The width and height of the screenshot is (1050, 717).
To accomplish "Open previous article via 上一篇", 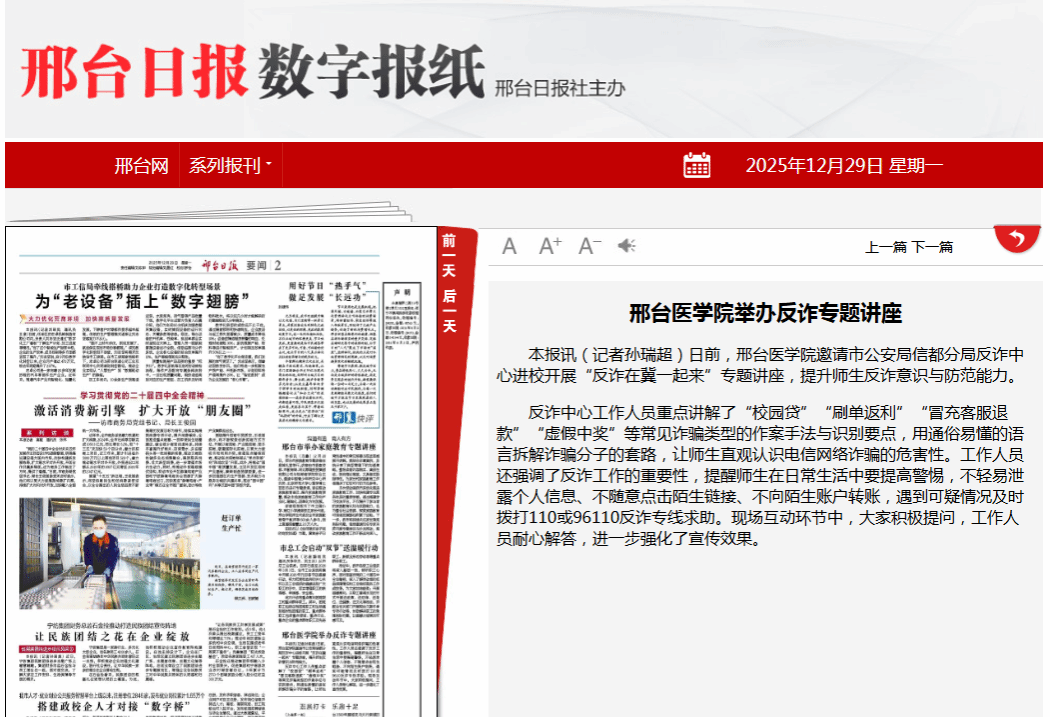I will coord(886,247).
